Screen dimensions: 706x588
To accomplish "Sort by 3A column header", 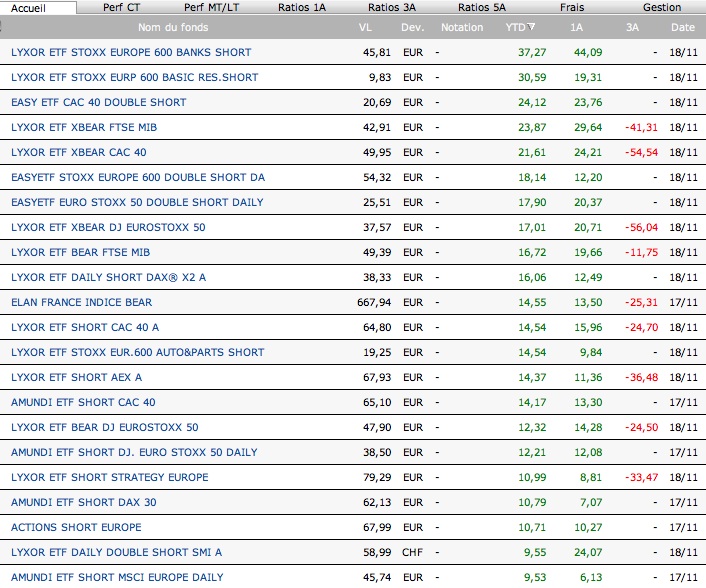I will (632, 27).
